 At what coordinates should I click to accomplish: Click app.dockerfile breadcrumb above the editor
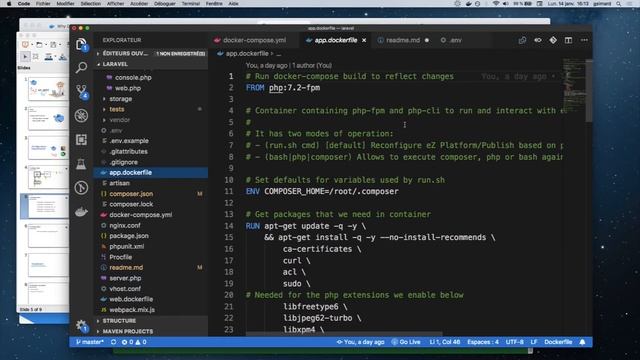[247, 53]
